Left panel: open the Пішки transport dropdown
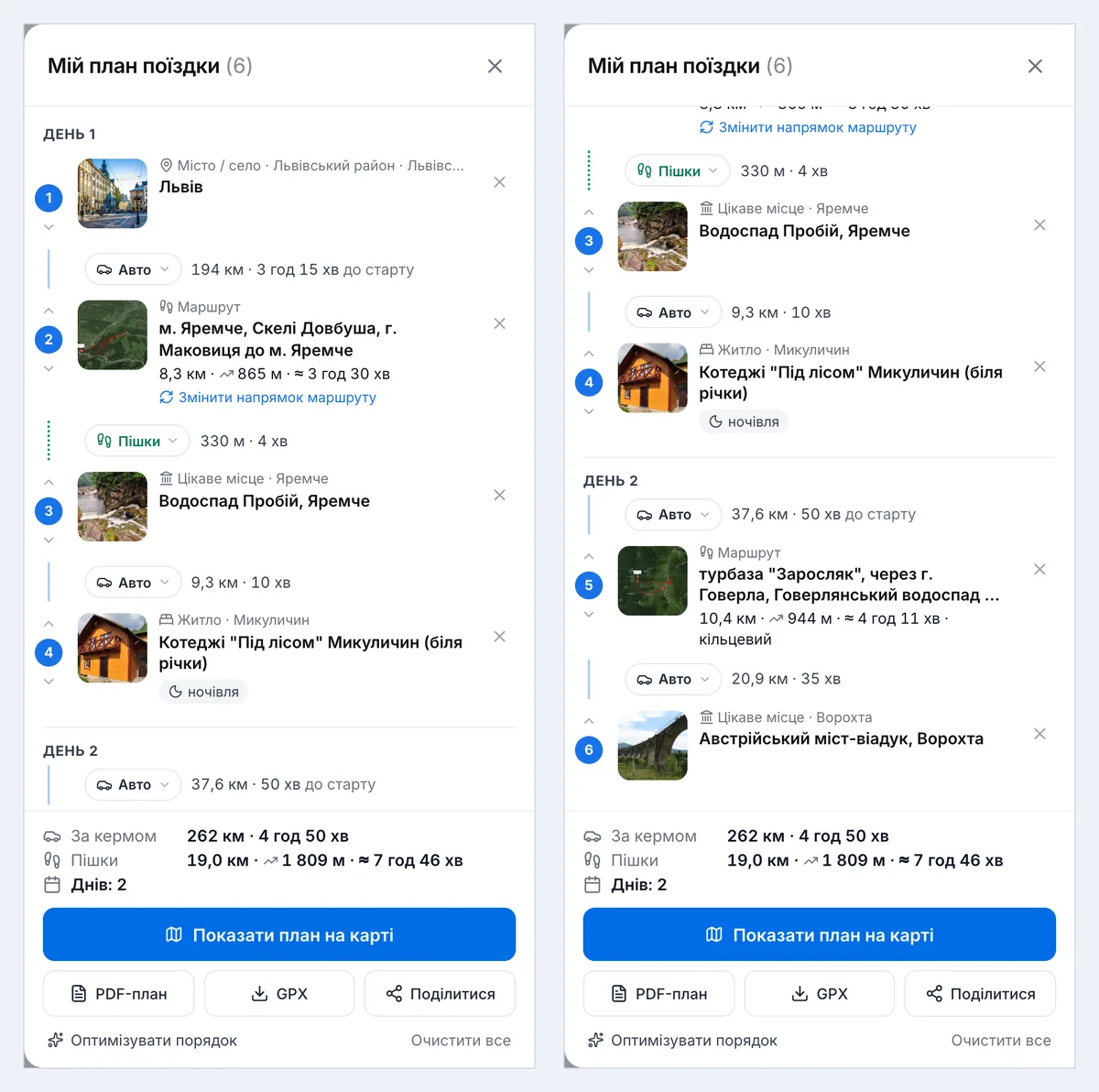 [x=137, y=441]
